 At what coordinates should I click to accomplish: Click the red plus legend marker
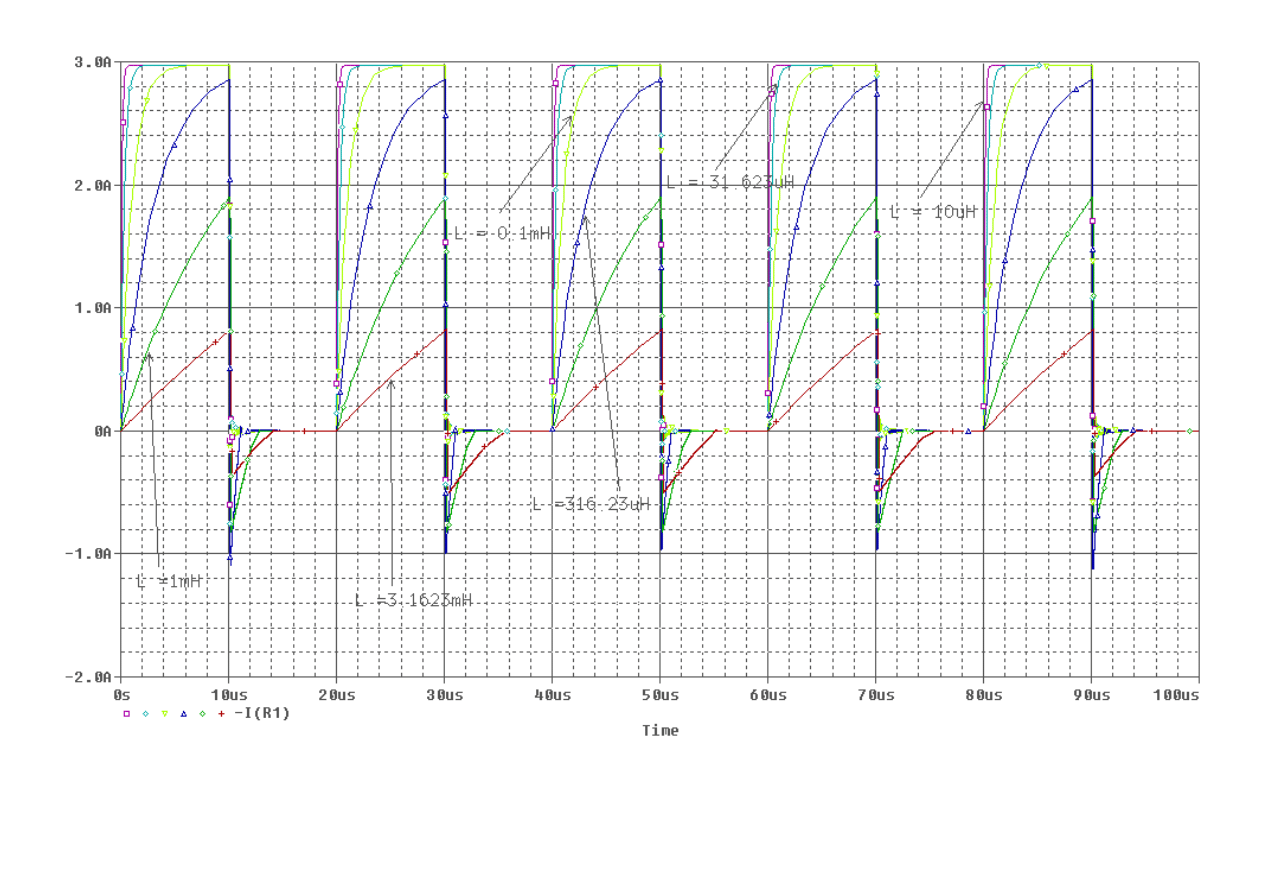coord(222,714)
